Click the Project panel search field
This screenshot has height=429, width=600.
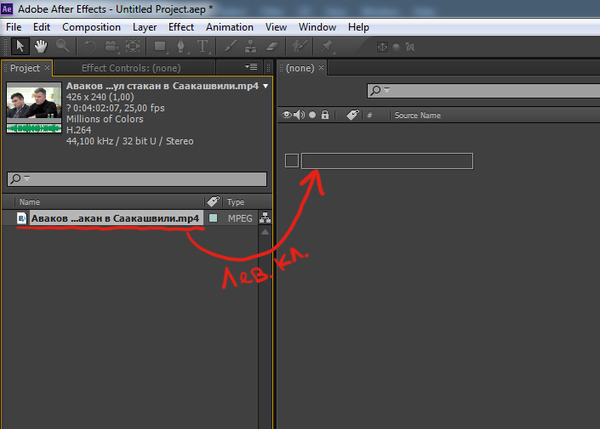click(137, 179)
